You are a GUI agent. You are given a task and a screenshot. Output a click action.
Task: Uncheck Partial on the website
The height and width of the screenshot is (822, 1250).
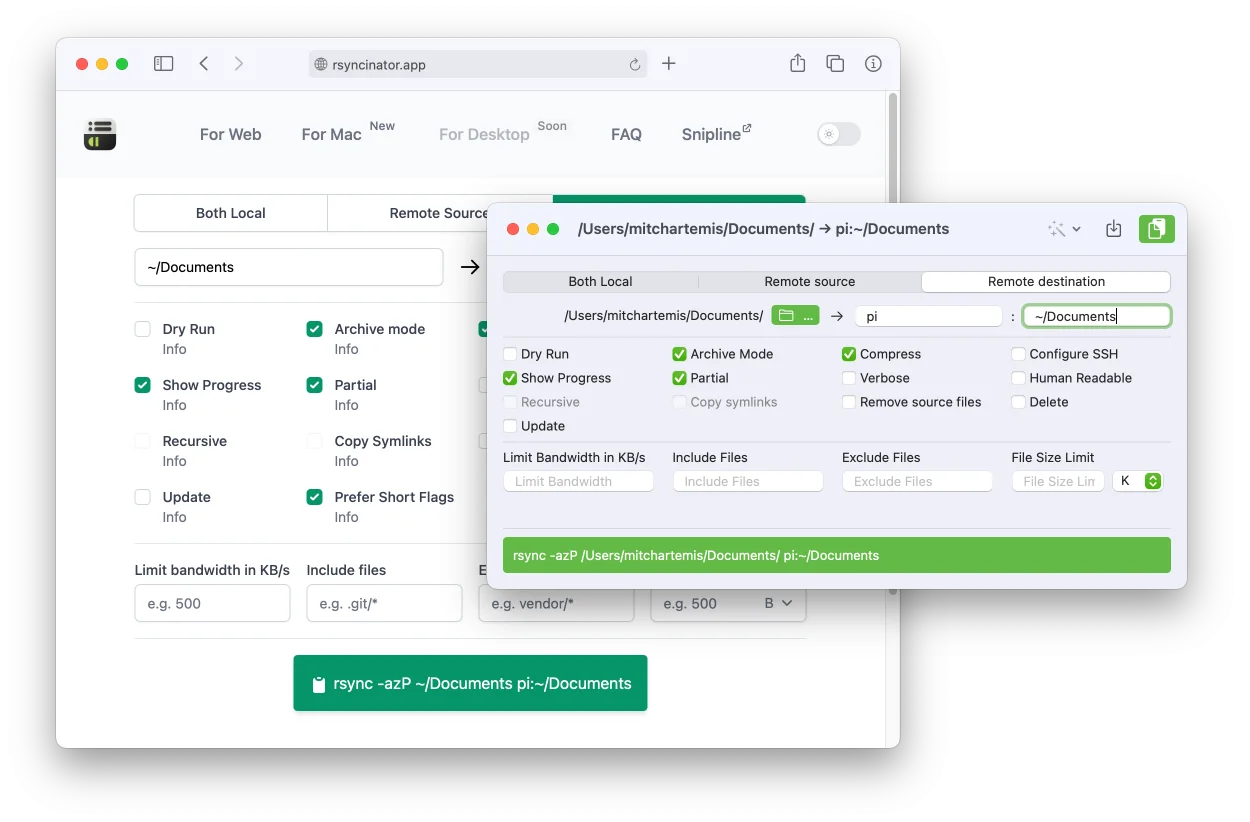coord(315,385)
